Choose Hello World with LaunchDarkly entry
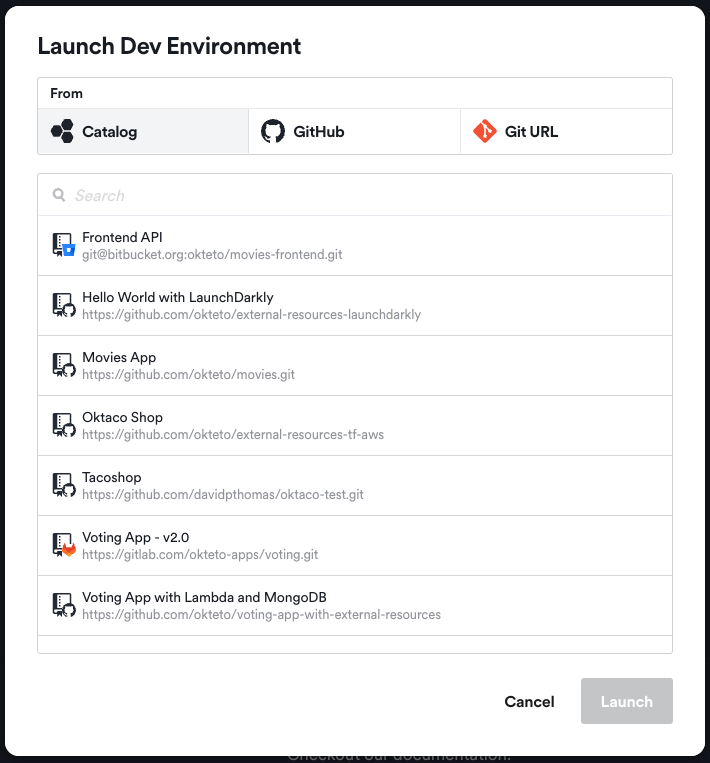 355,306
